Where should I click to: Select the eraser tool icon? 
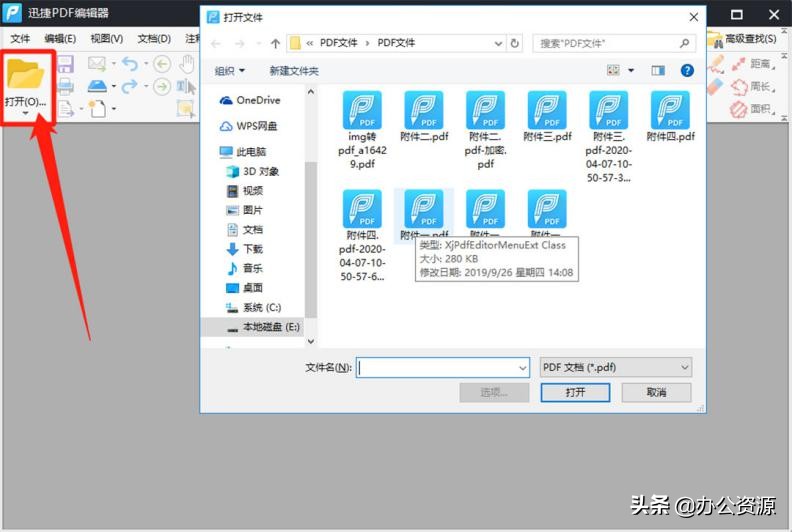(715, 86)
